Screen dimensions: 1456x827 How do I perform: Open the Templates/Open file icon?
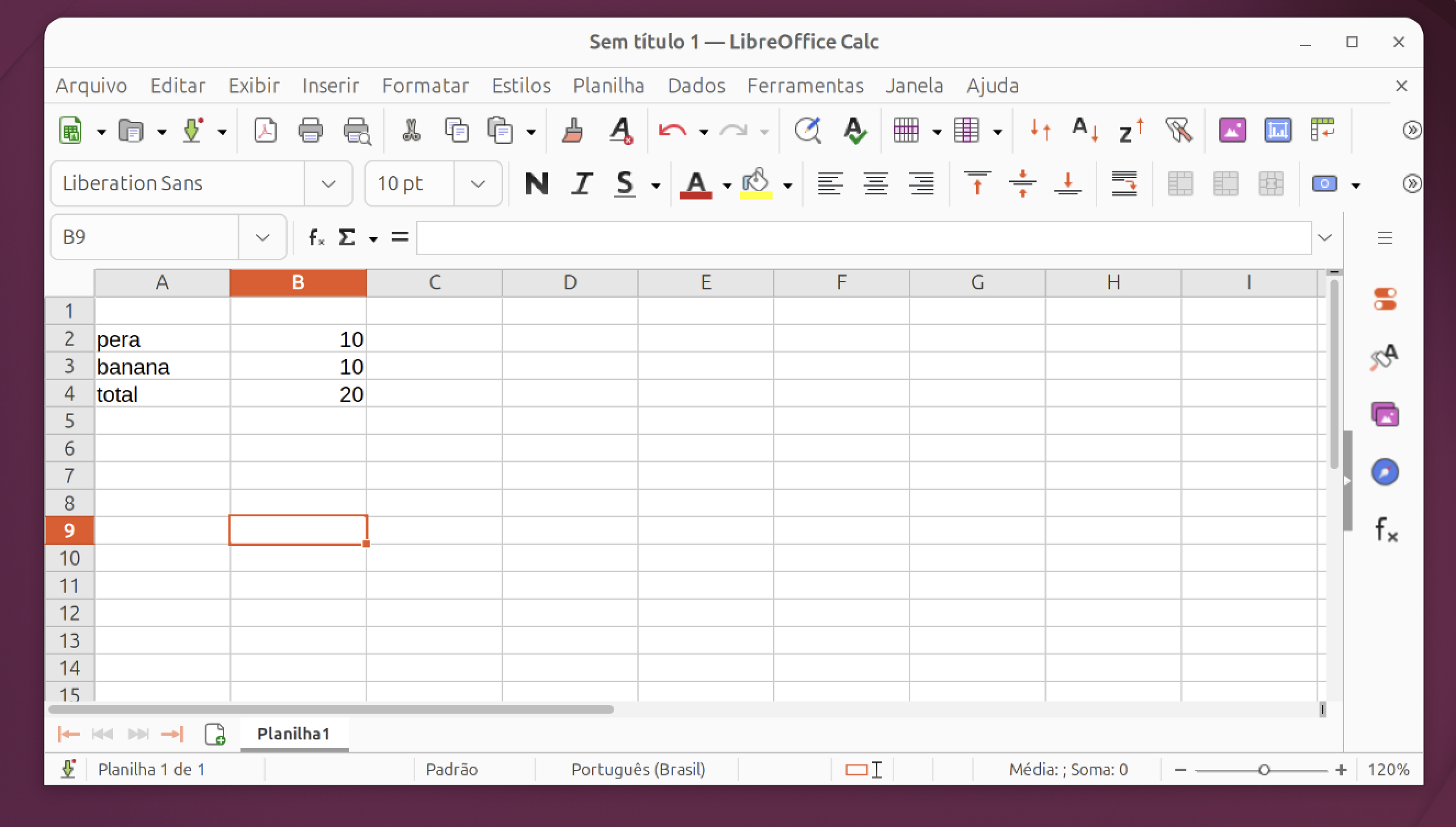tap(131, 131)
